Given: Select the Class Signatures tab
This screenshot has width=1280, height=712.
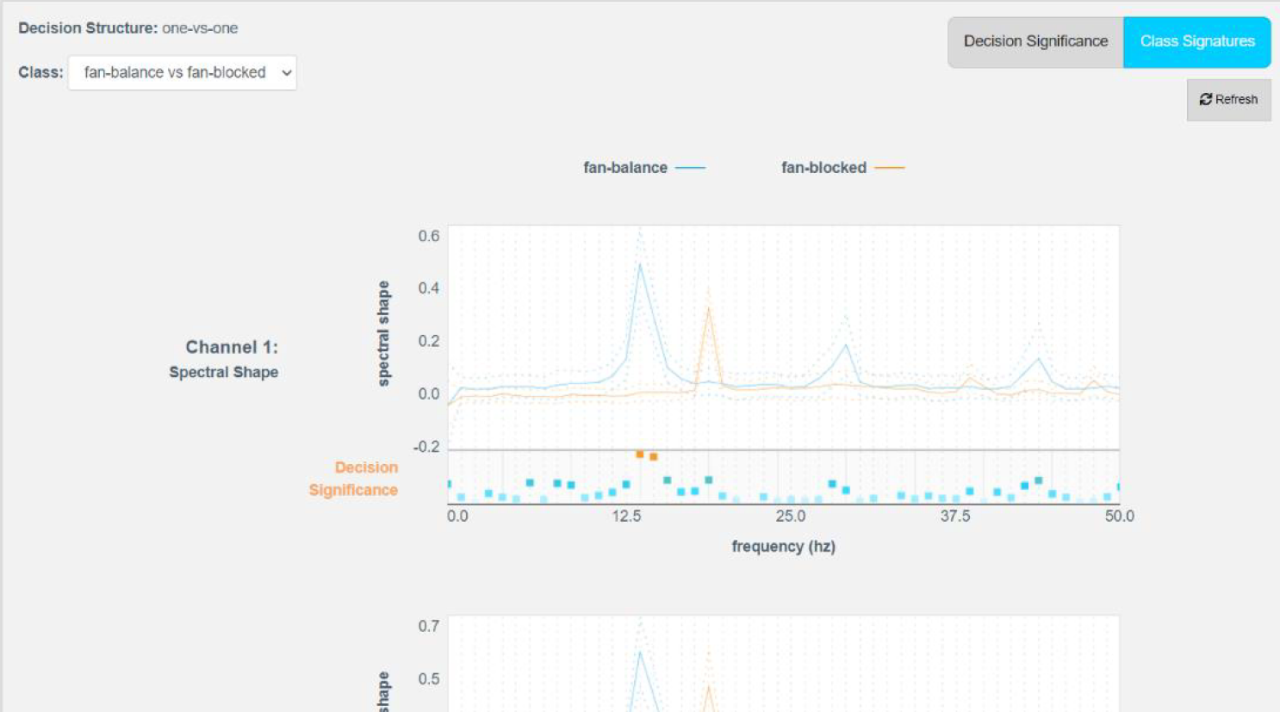Looking at the screenshot, I should coord(1197,42).
